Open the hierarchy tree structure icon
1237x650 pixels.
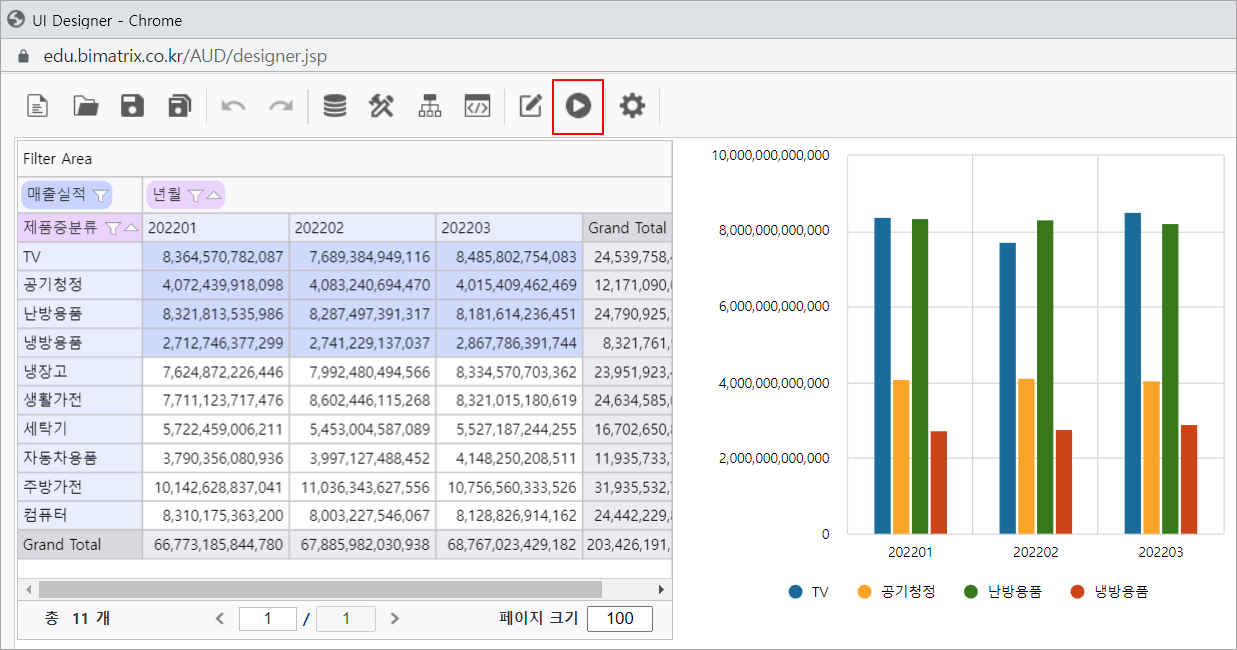tap(429, 106)
